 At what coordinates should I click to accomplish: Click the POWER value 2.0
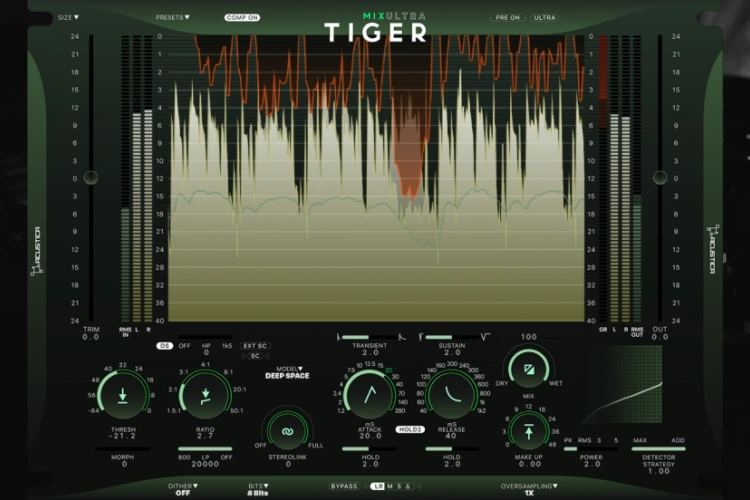click(591, 464)
